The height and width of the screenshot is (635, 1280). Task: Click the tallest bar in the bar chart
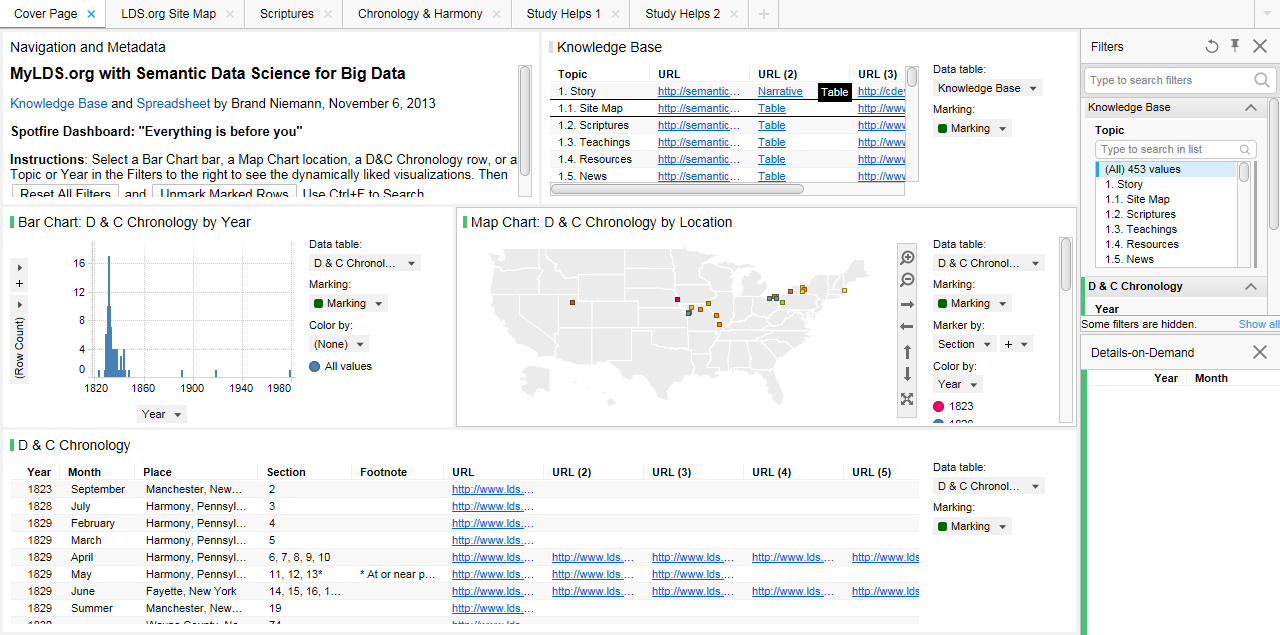[109, 315]
